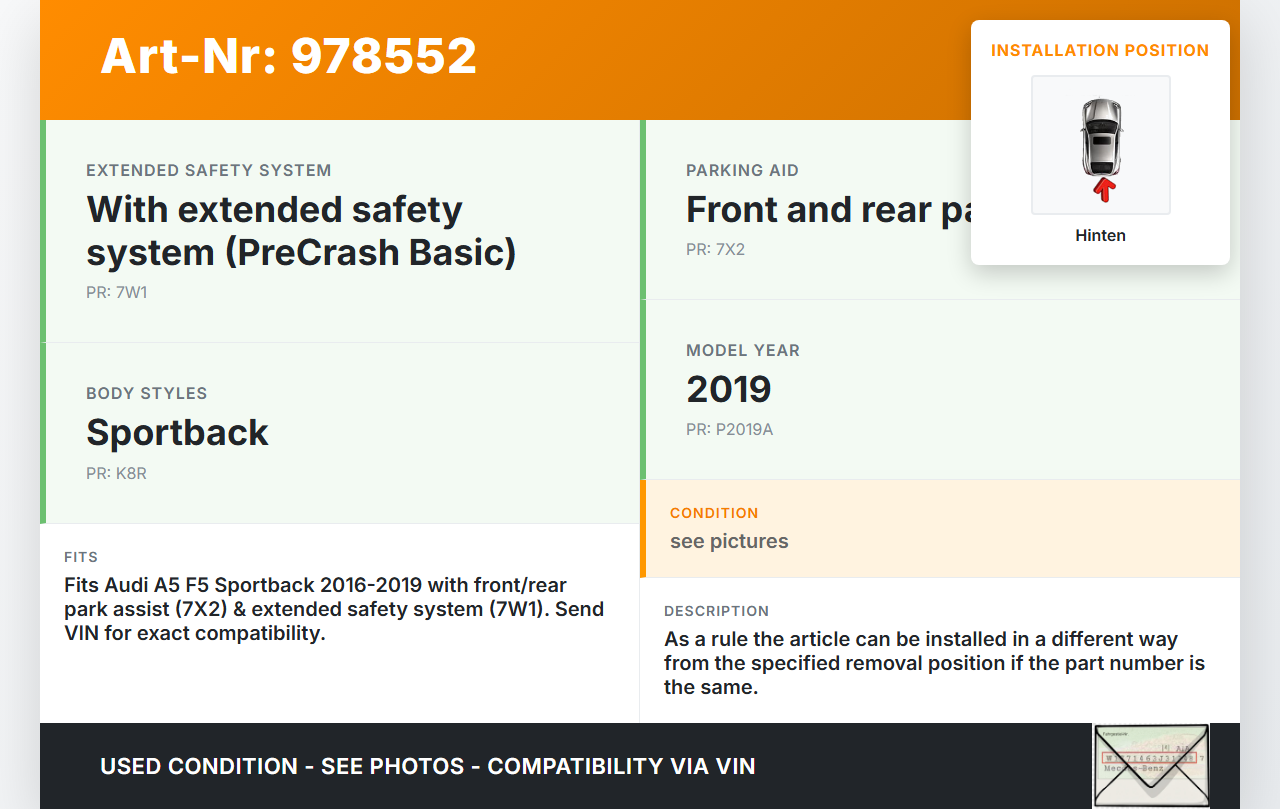Click the orange Condition section label
Image resolution: width=1280 pixels, height=810 pixels.
point(714,513)
